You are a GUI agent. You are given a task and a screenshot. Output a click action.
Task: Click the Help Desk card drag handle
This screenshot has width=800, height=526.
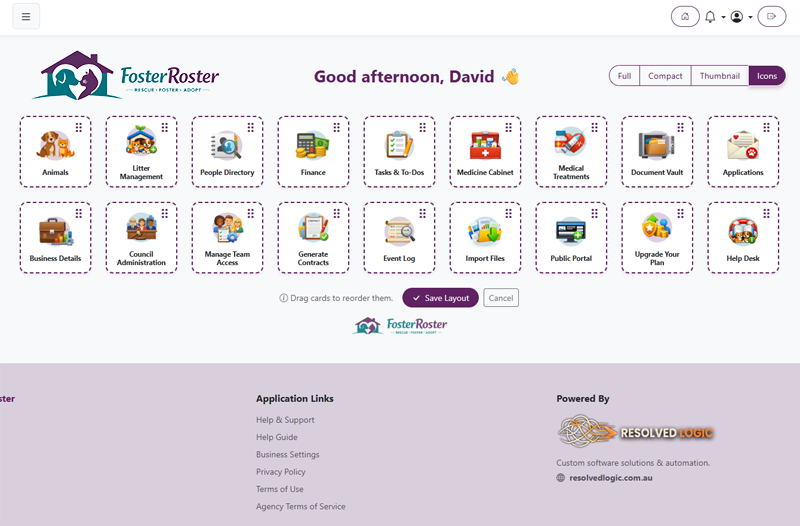pyautogui.click(x=766, y=213)
